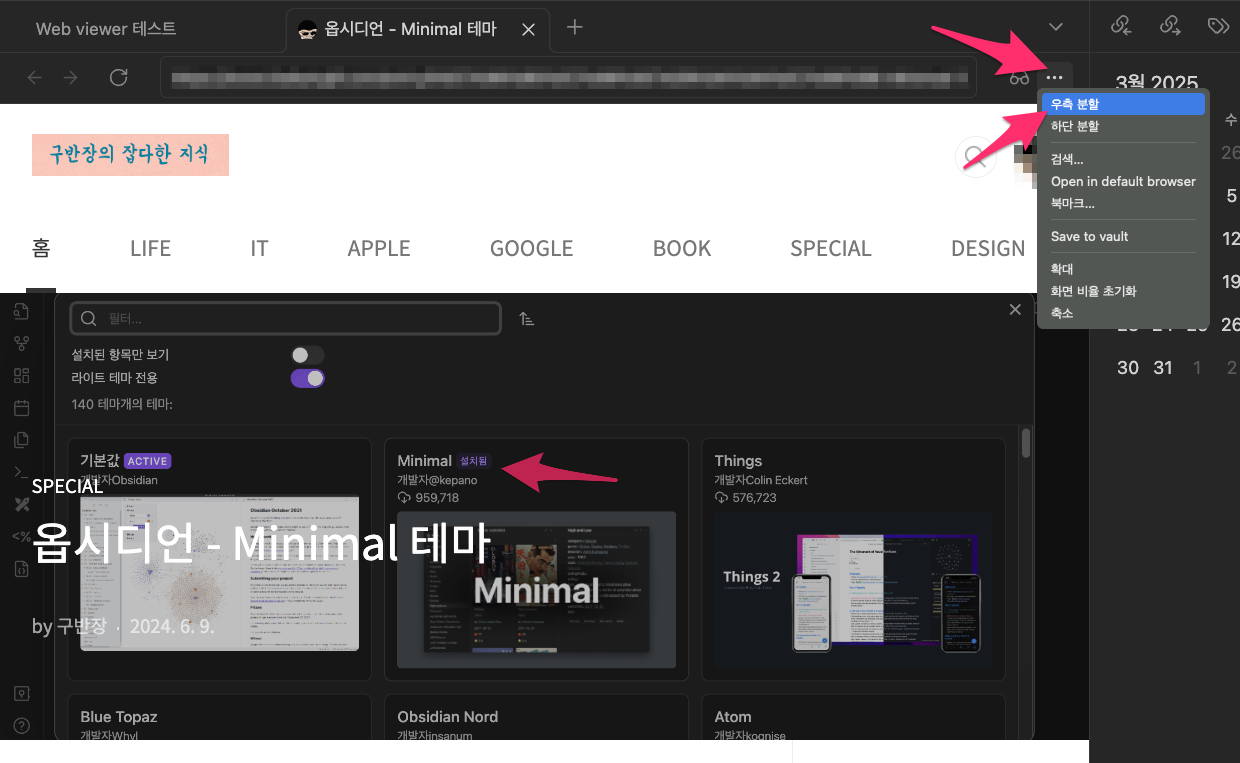Click the SPECIAL category label above title
The height and width of the screenshot is (763, 1240).
pyautogui.click(x=67, y=486)
